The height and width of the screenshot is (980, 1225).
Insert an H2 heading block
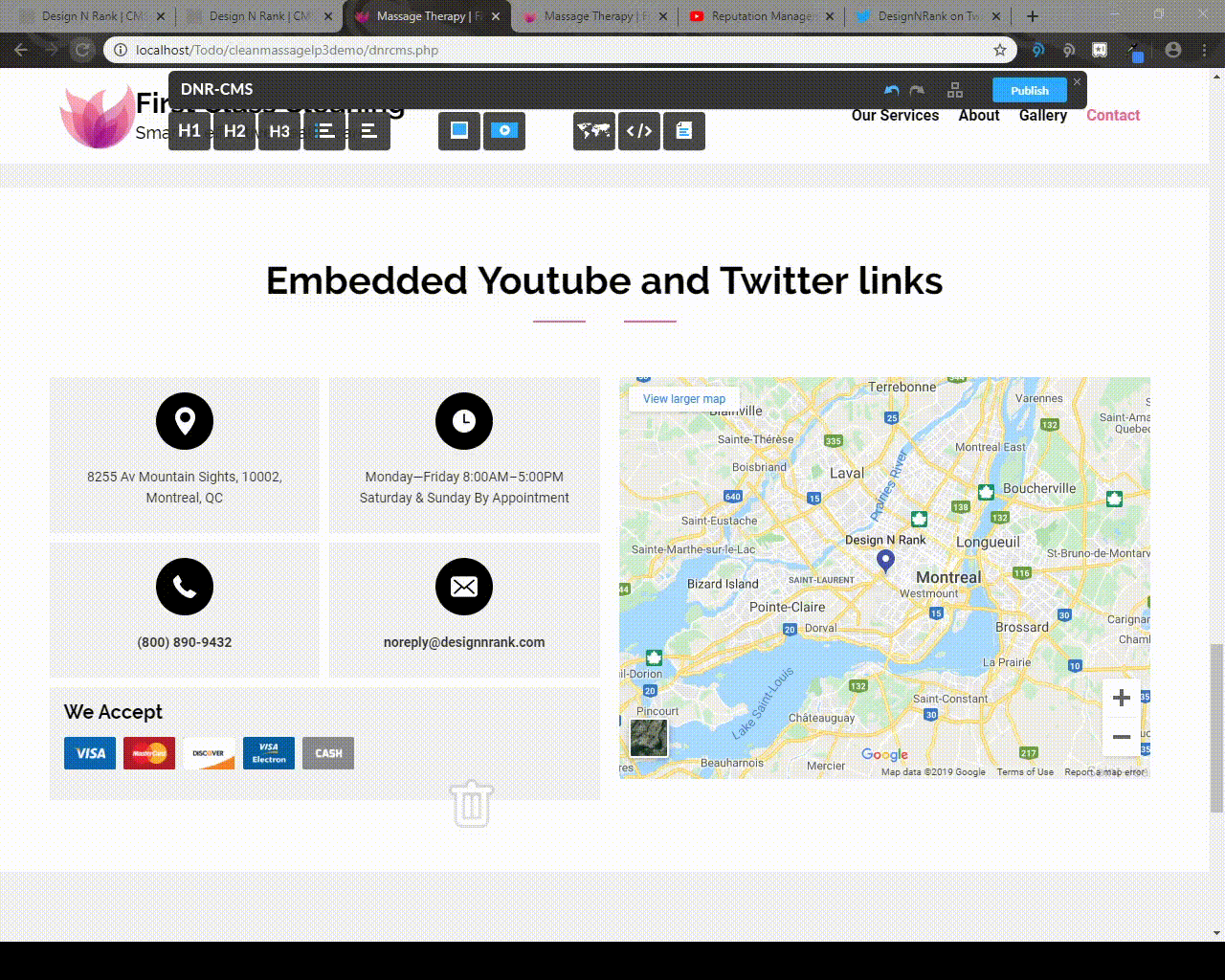234,131
